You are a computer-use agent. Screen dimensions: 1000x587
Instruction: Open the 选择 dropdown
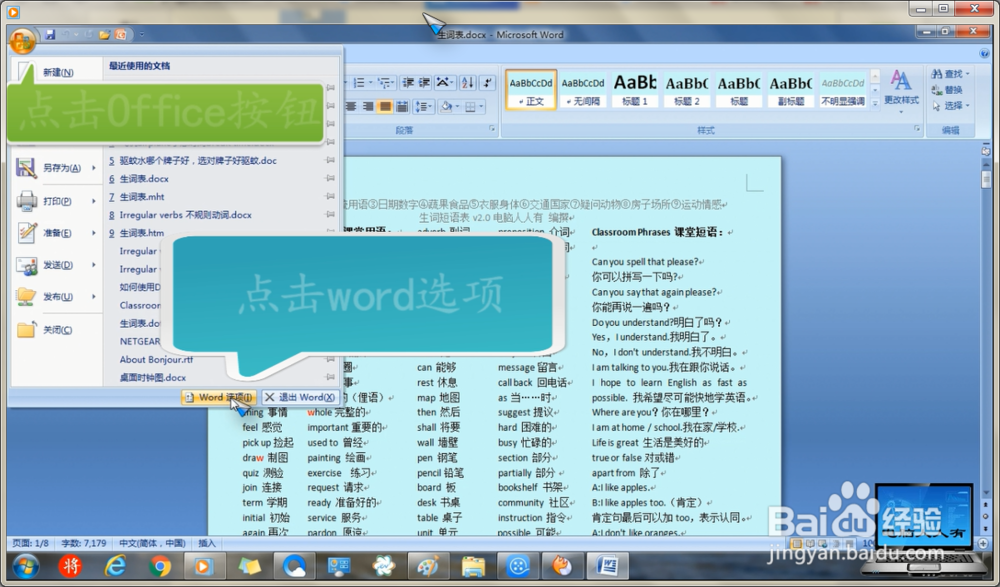coord(950,106)
